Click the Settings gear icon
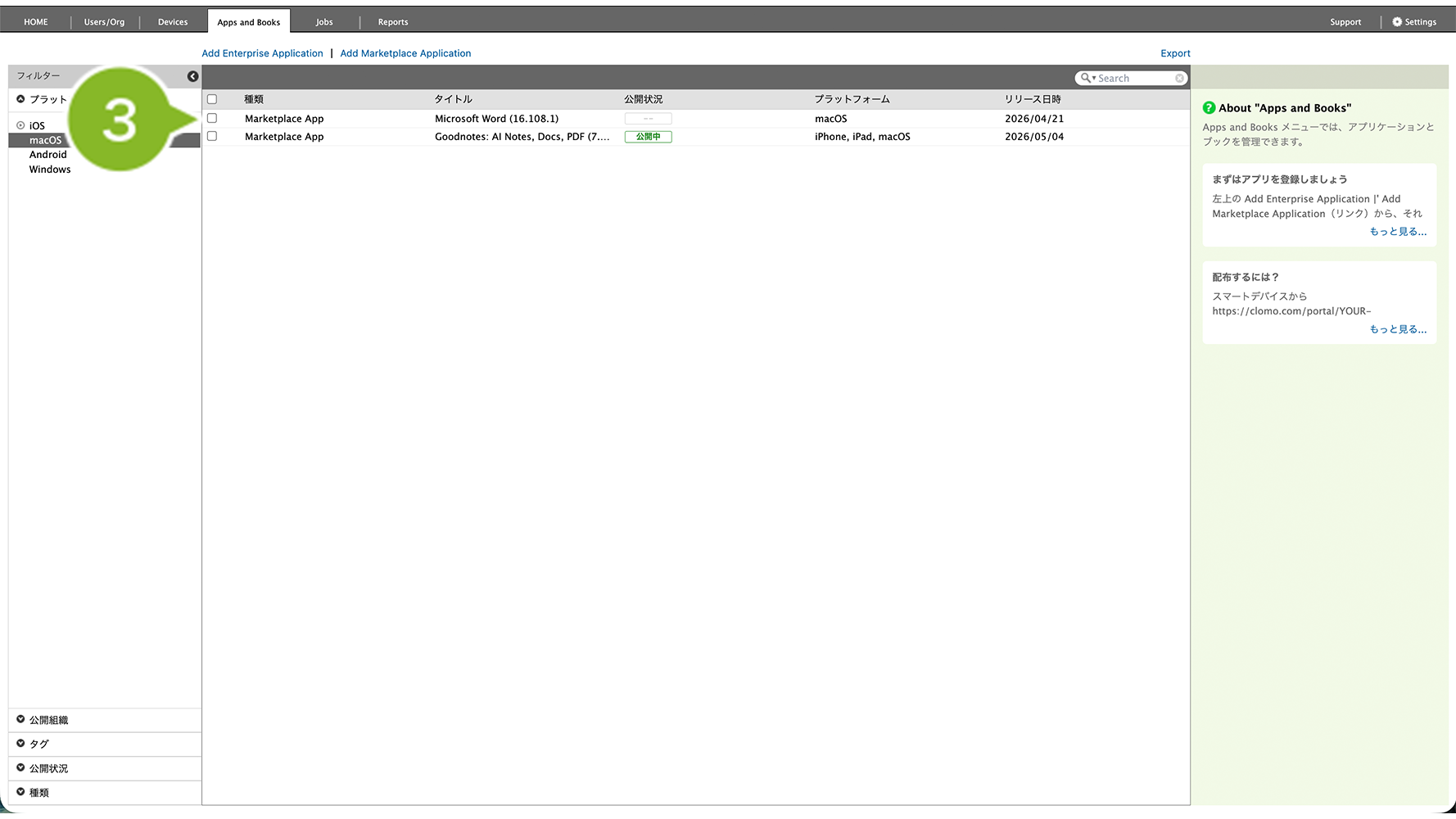Viewport: 1456px width, 819px height. click(x=1397, y=22)
